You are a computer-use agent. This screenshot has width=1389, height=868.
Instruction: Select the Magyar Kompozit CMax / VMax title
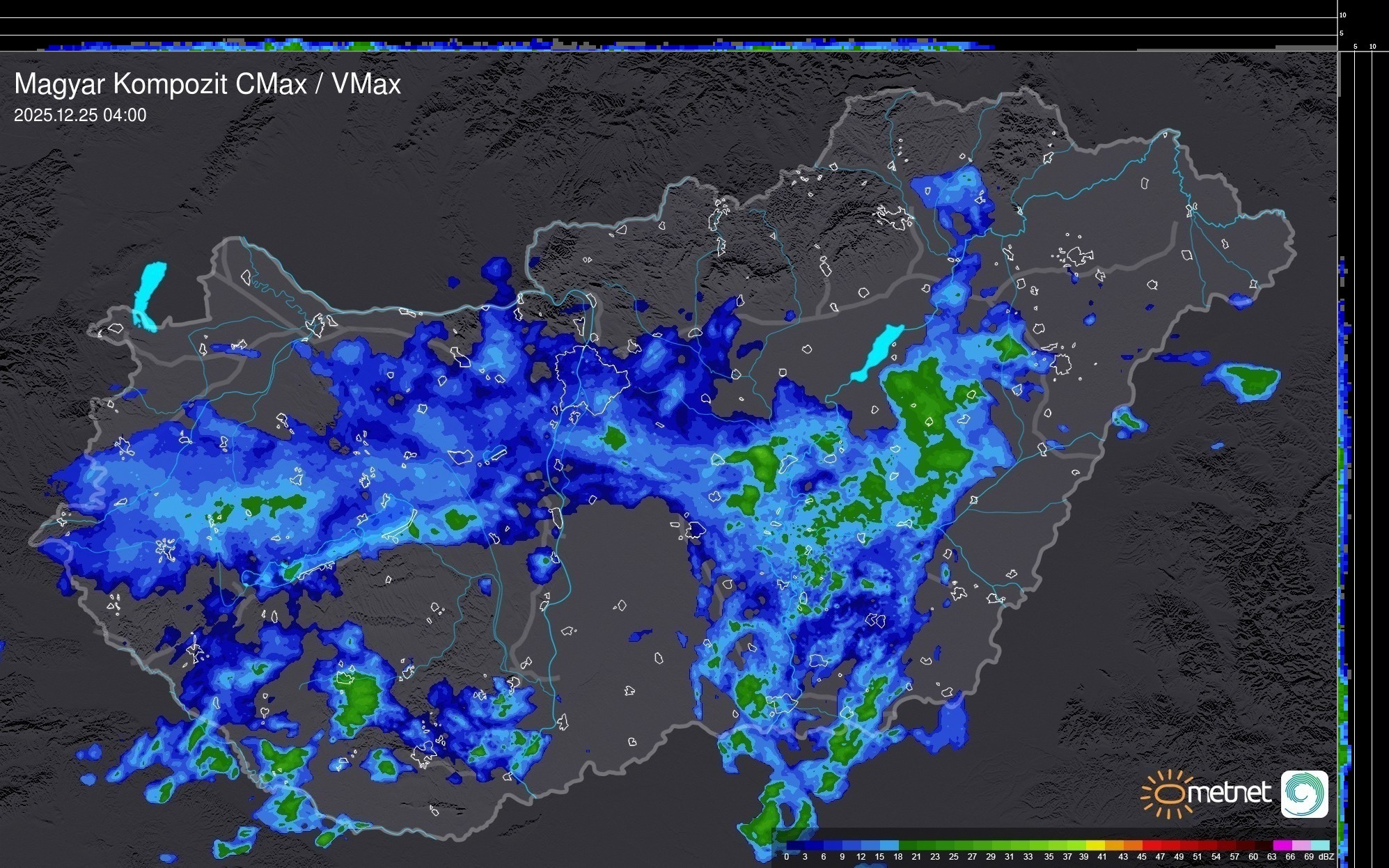click(207, 84)
